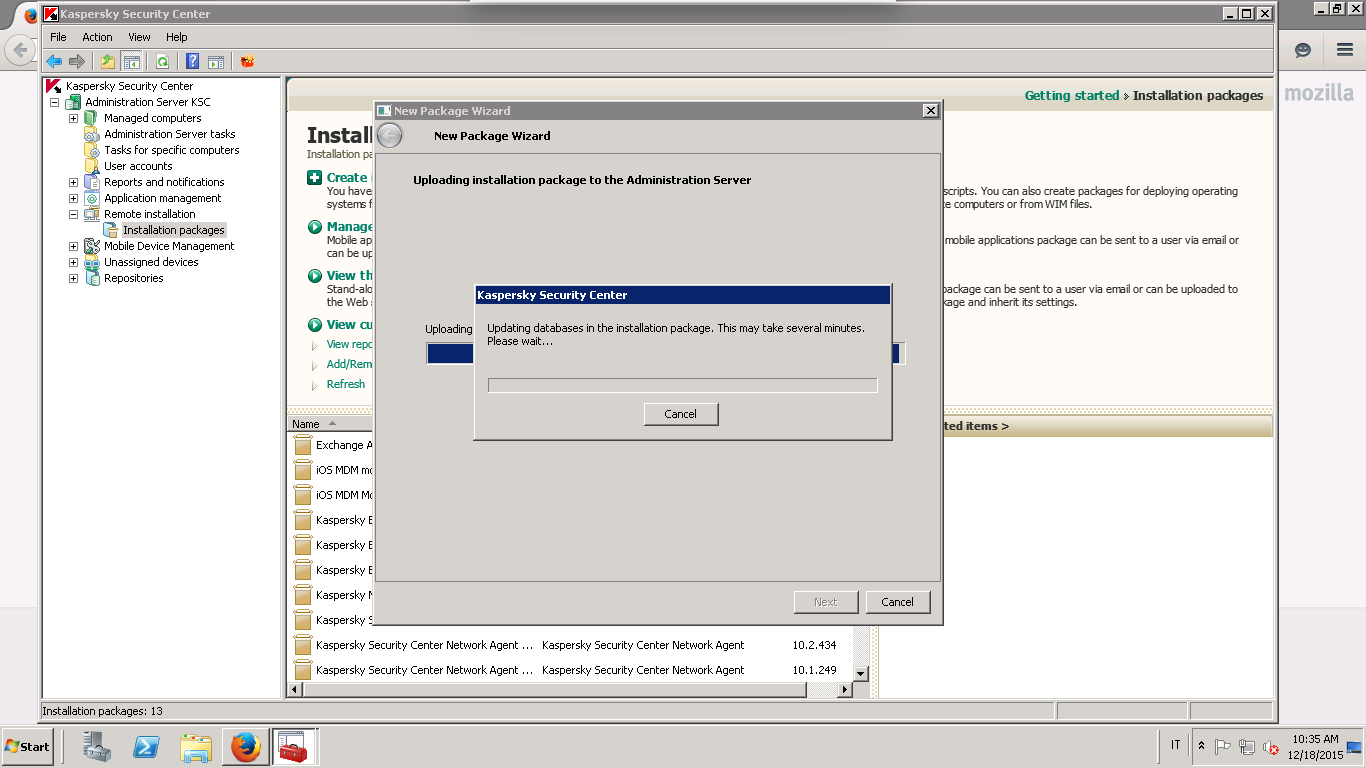This screenshot has width=1366, height=768.
Task: Open PowerShell from the taskbar
Action: coord(147,747)
